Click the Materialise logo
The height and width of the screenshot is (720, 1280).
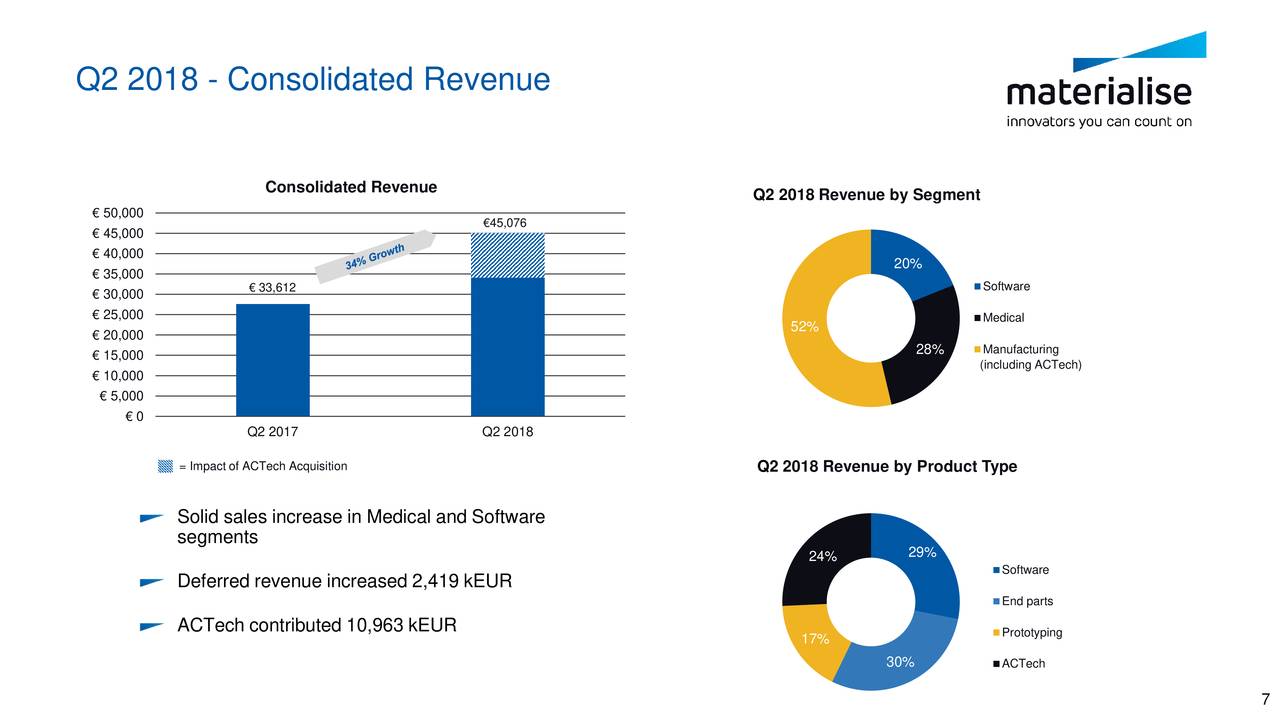click(1105, 80)
